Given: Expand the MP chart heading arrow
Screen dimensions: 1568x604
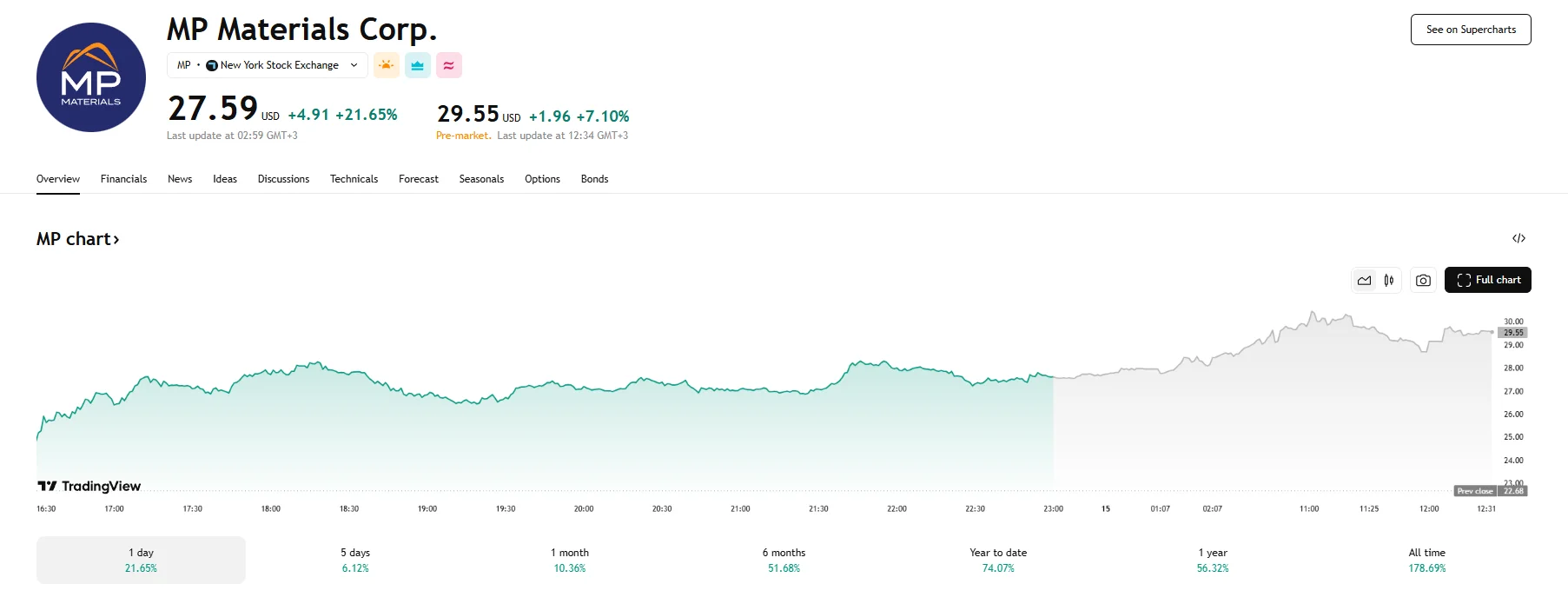Looking at the screenshot, I should [x=116, y=240].
